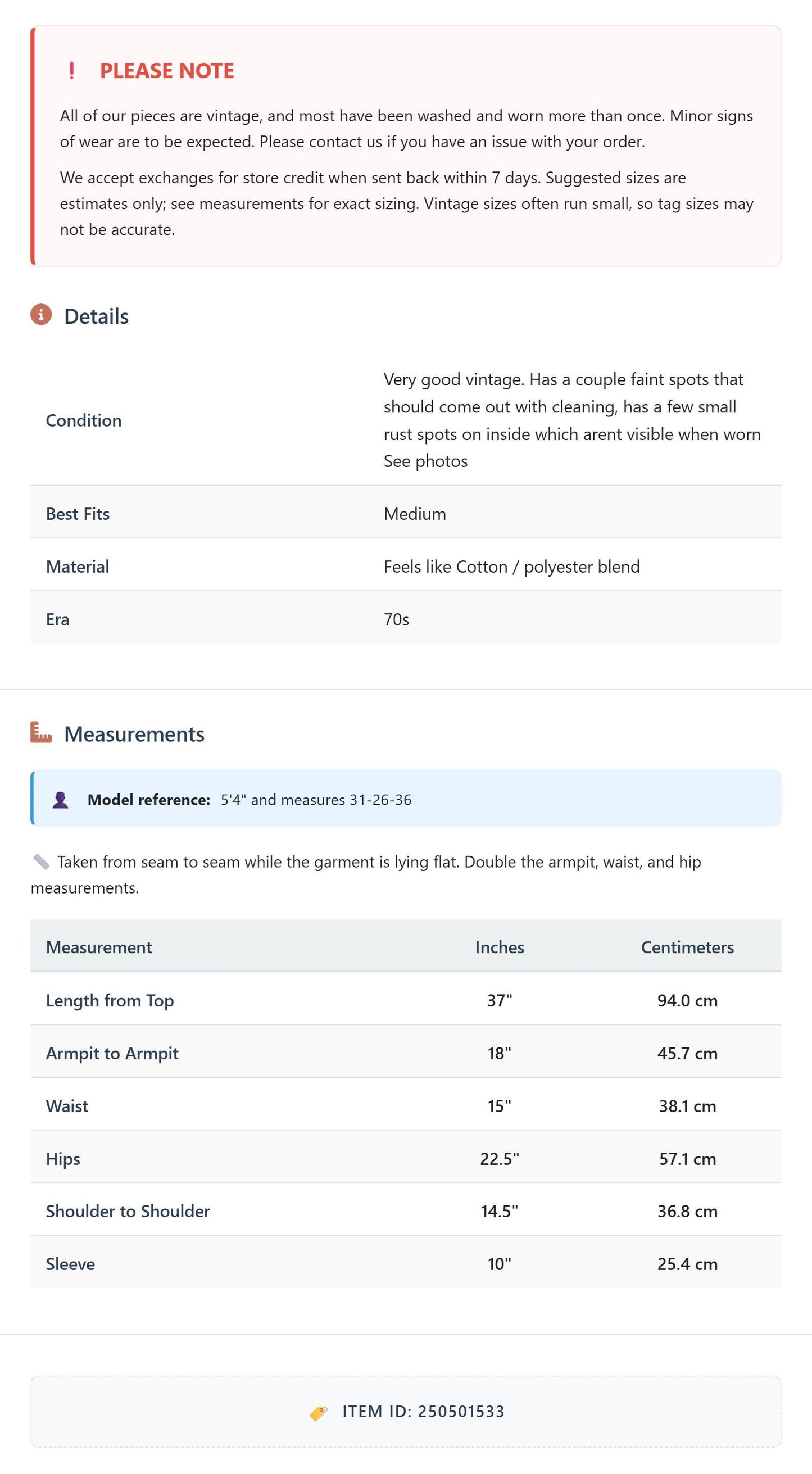
Task: Click the yellow tag icon by Item ID
Action: click(319, 1412)
